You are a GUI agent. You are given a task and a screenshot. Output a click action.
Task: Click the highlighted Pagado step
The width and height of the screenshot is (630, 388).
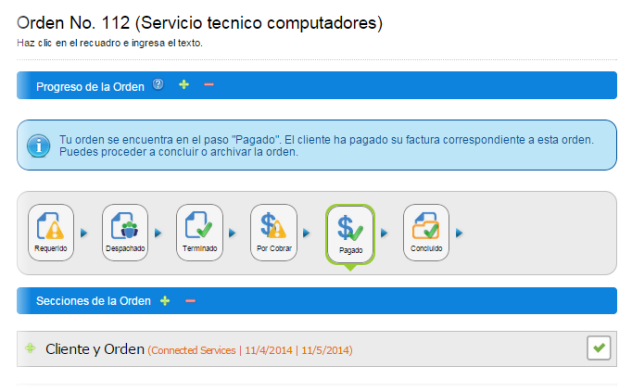pyautogui.click(x=350, y=235)
